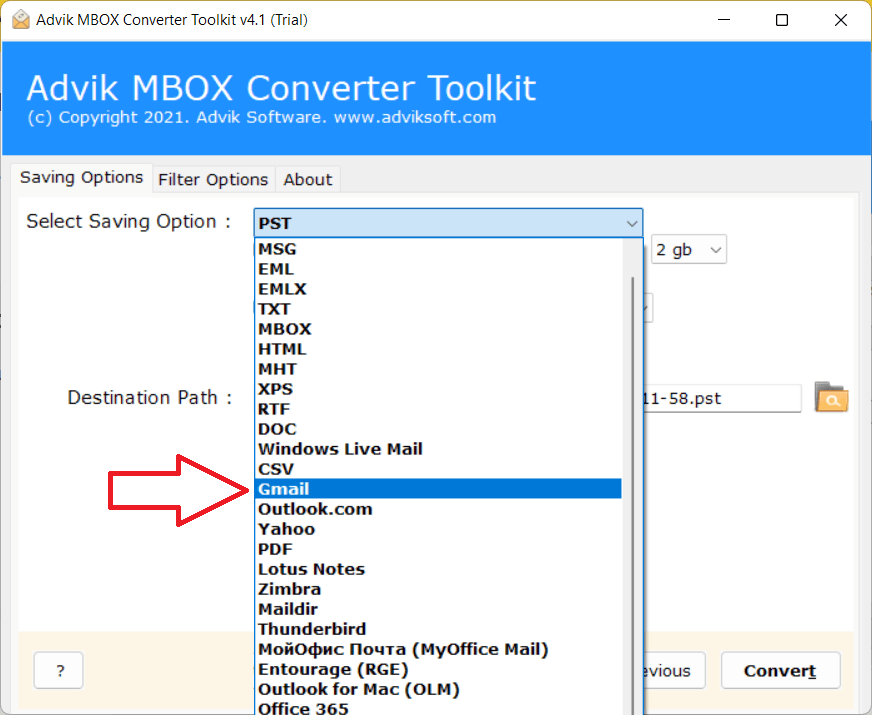Click the Advik app icon in title bar
The image size is (872, 715).
pyautogui.click(x=20, y=20)
